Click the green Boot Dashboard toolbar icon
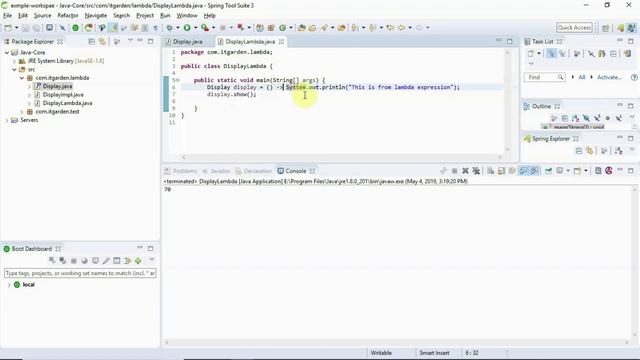 (76, 28)
